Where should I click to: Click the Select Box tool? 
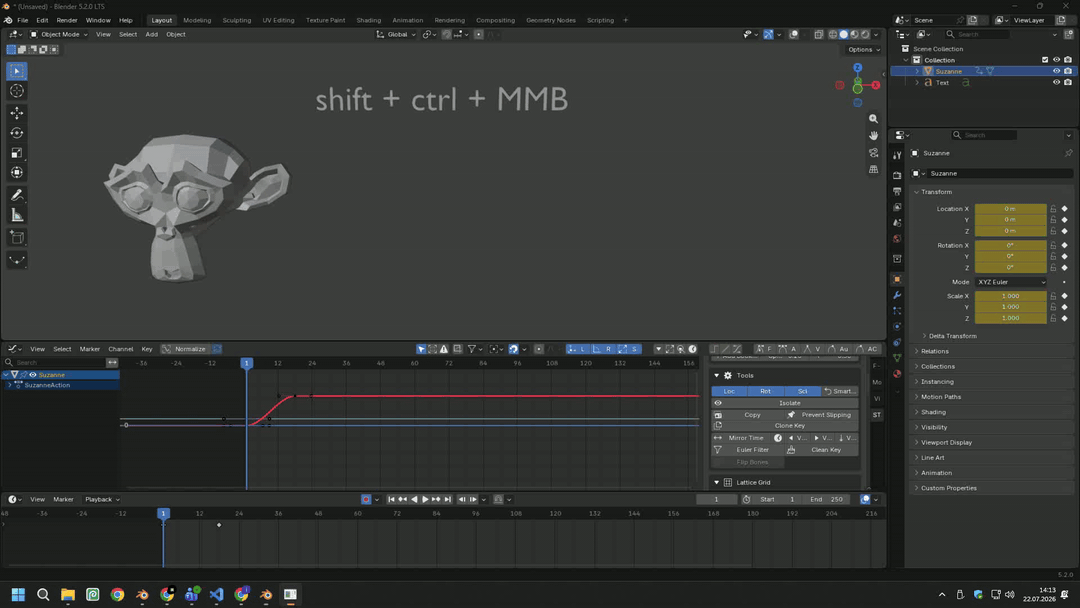tap(17, 71)
